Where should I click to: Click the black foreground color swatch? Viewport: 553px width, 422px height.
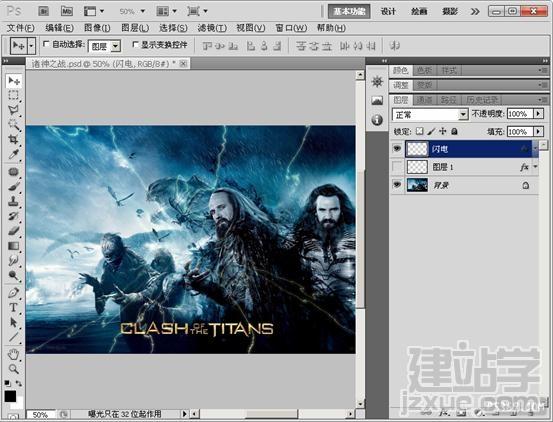pos(10,396)
